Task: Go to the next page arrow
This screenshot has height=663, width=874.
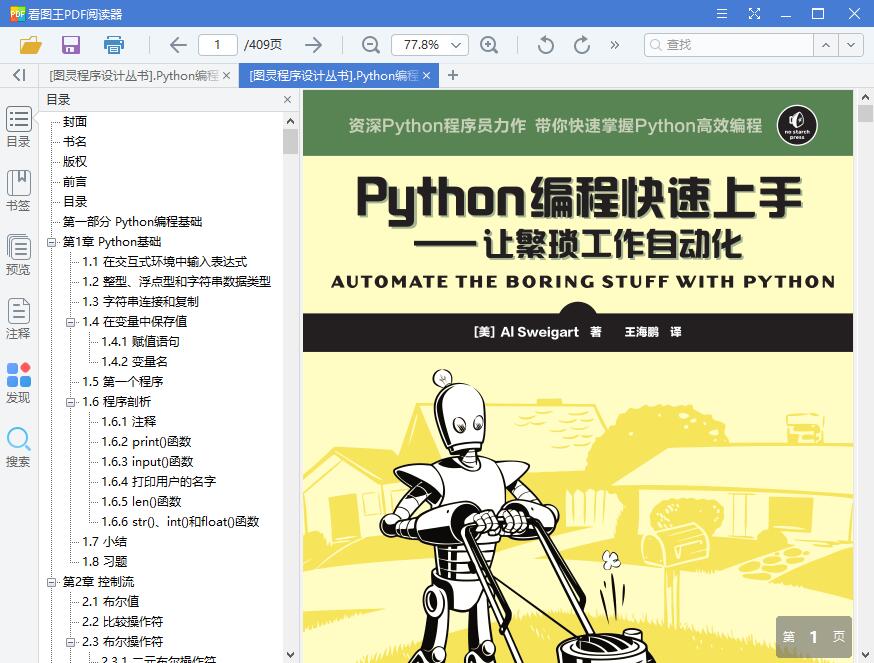Action: [x=313, y=45]
